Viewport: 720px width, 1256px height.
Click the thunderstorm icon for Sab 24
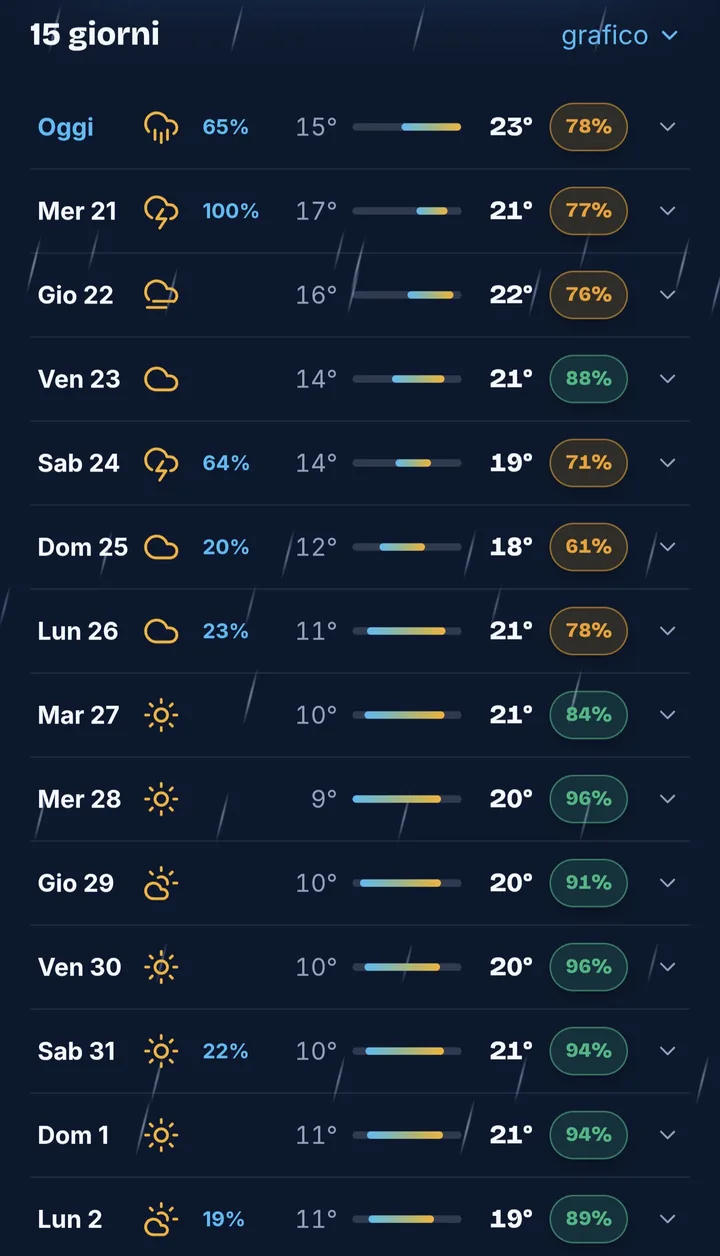pos(161,463)
